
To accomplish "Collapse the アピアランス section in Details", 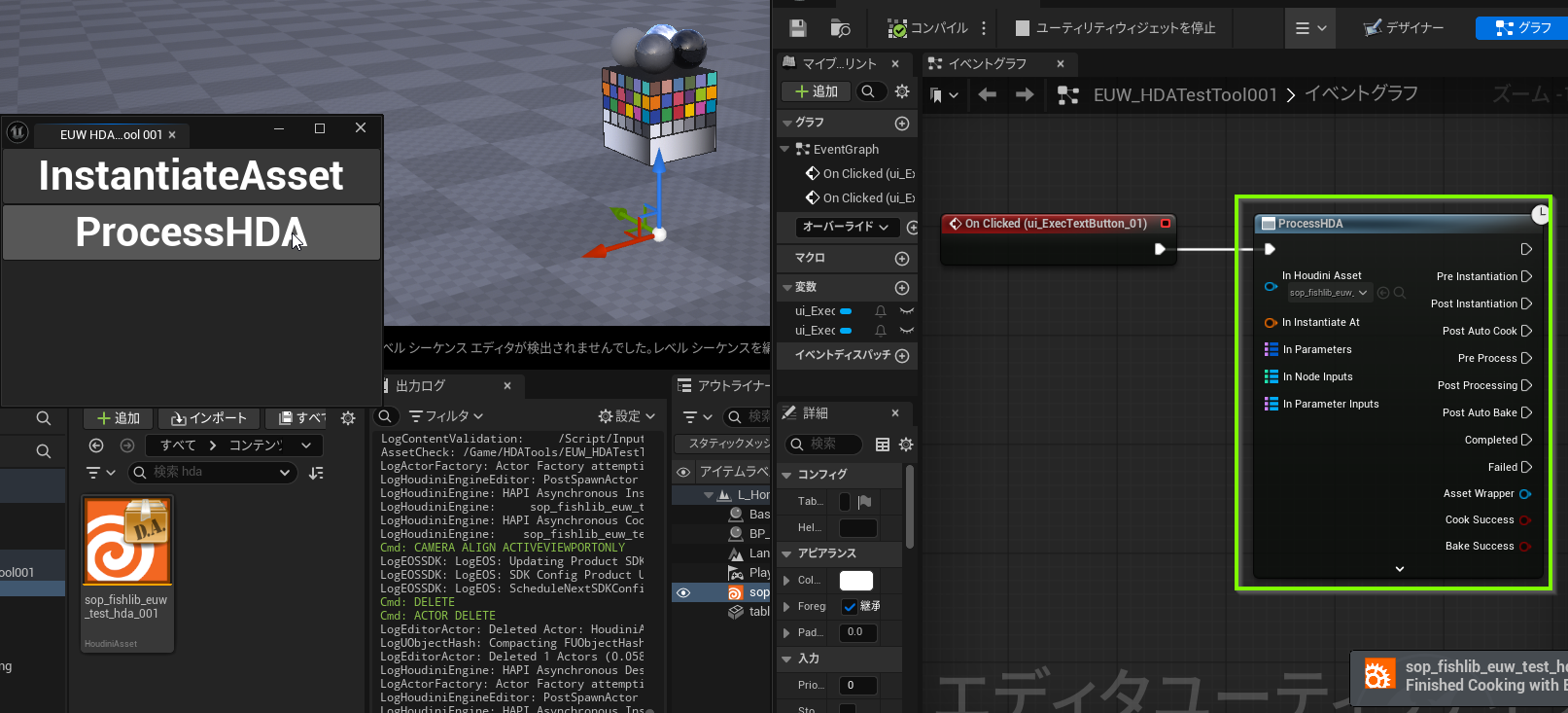I will tap(787, 553).
